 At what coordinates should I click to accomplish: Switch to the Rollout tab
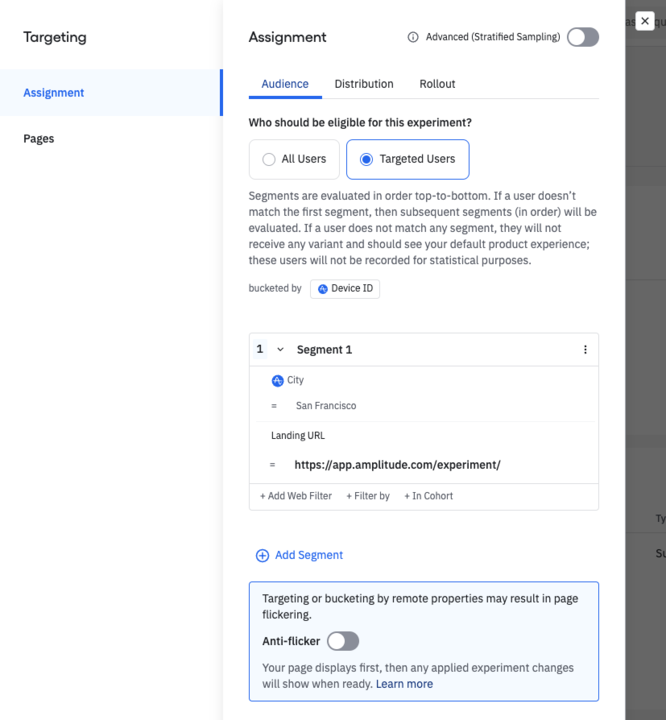point(437,84)
